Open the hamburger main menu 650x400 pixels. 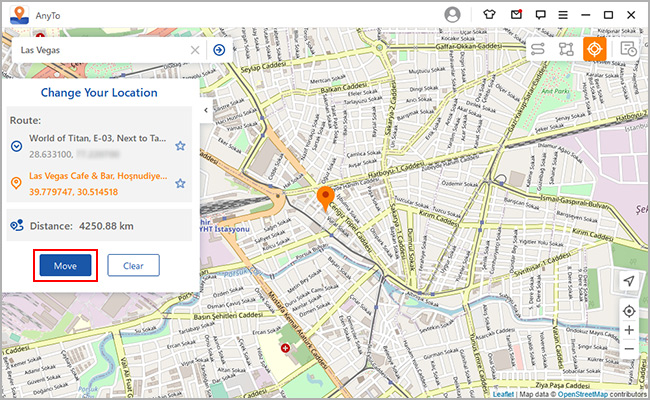point(564,15)
